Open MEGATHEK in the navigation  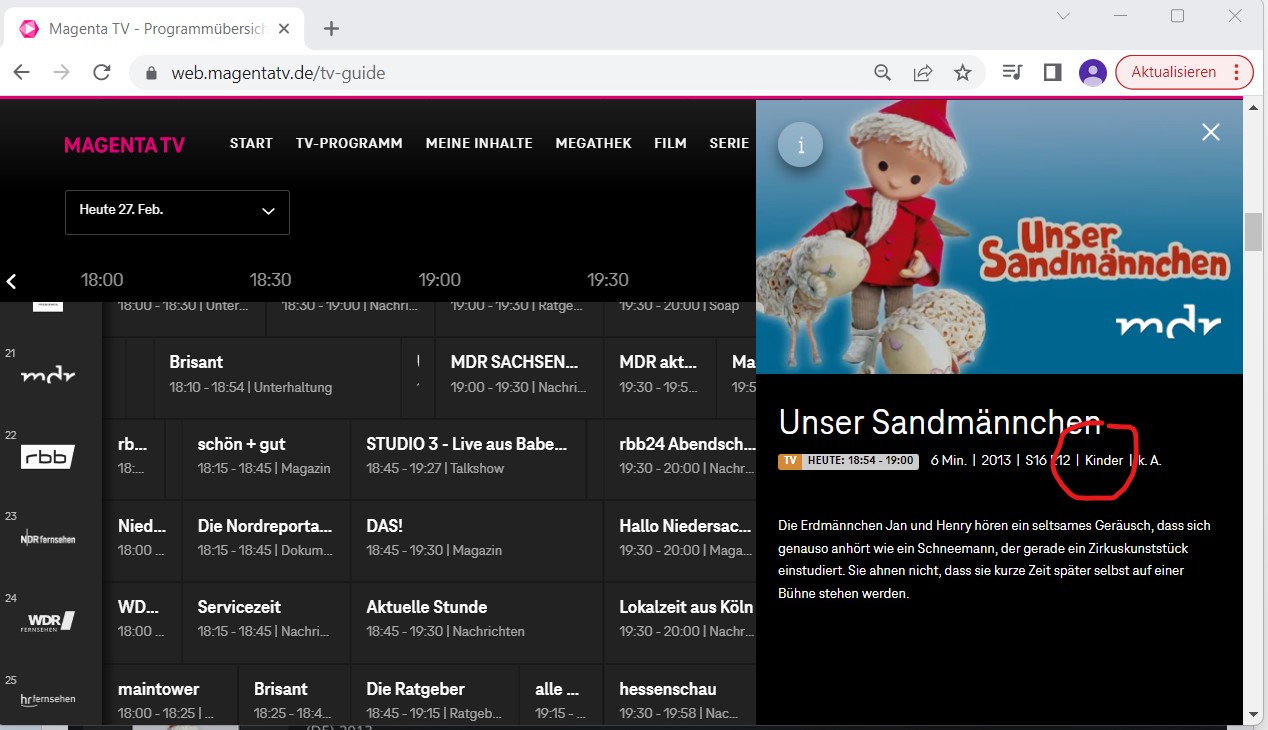594,143
